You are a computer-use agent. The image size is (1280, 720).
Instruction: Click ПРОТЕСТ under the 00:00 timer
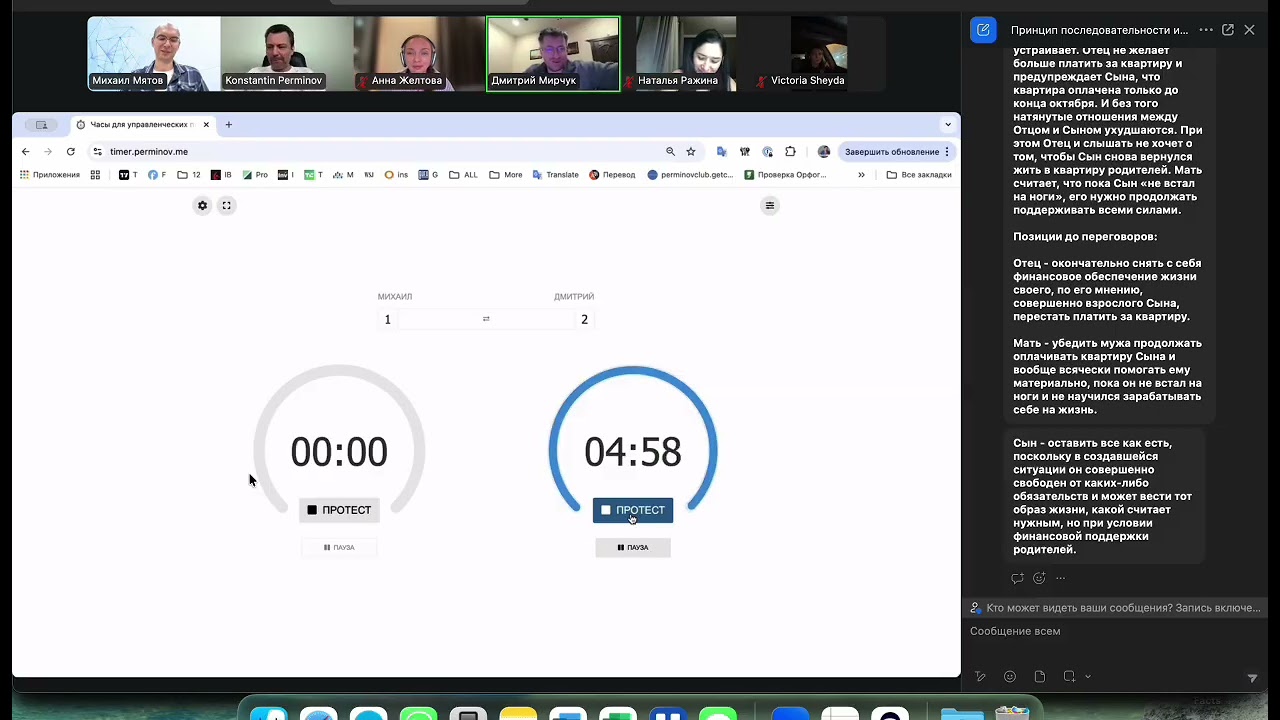point(339,510)
